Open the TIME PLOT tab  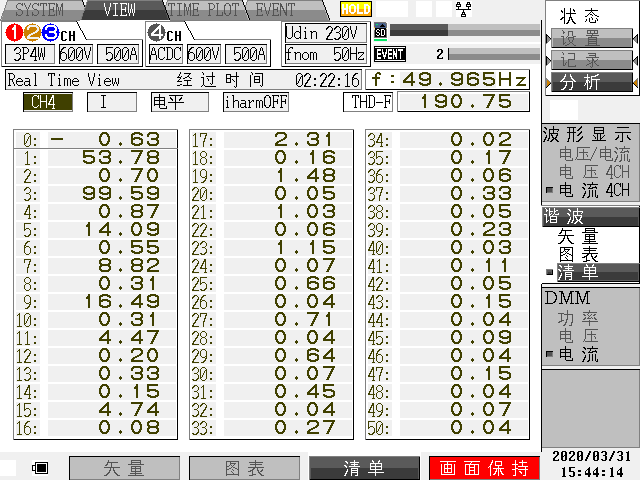[203, 9]
